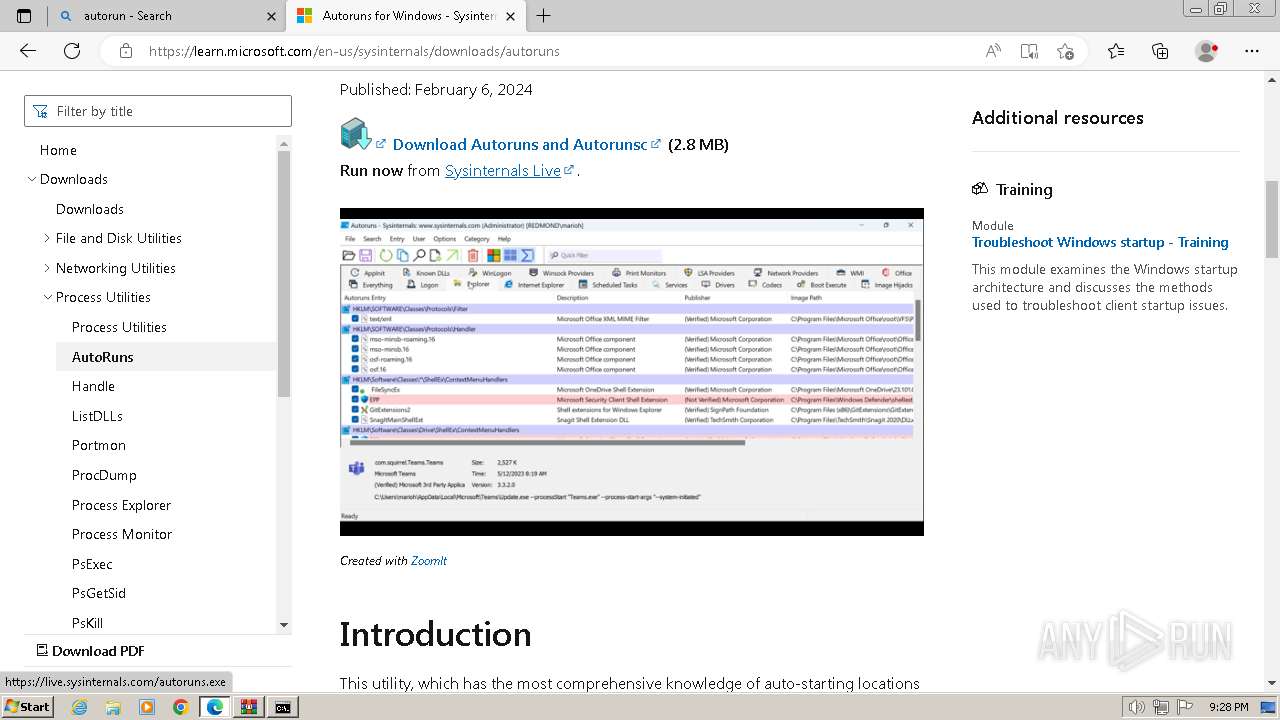Open Collections in Edge
This screenshot has width=1280, height=720.
tap(1160, 51)
